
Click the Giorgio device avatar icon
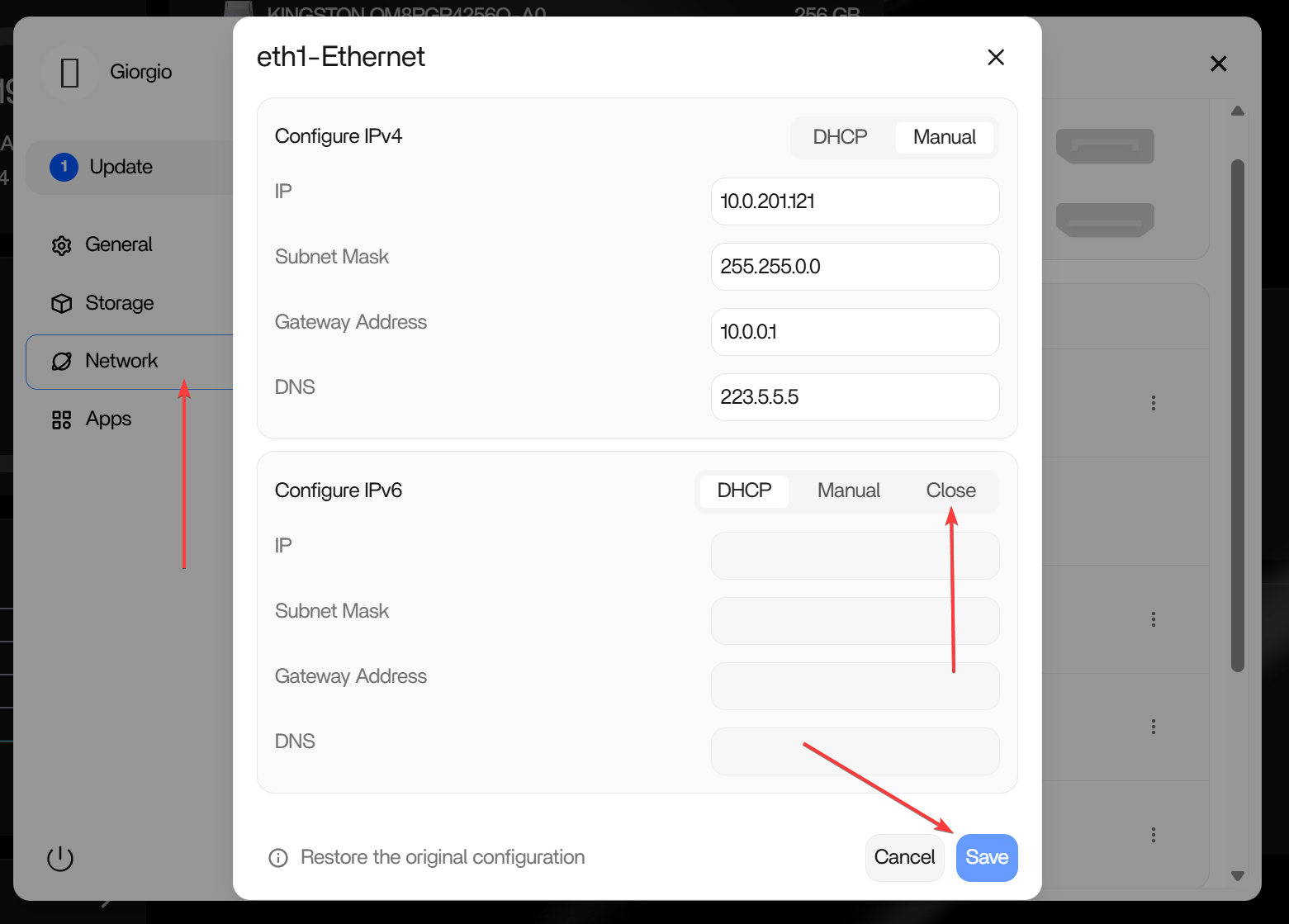(70, 73)
